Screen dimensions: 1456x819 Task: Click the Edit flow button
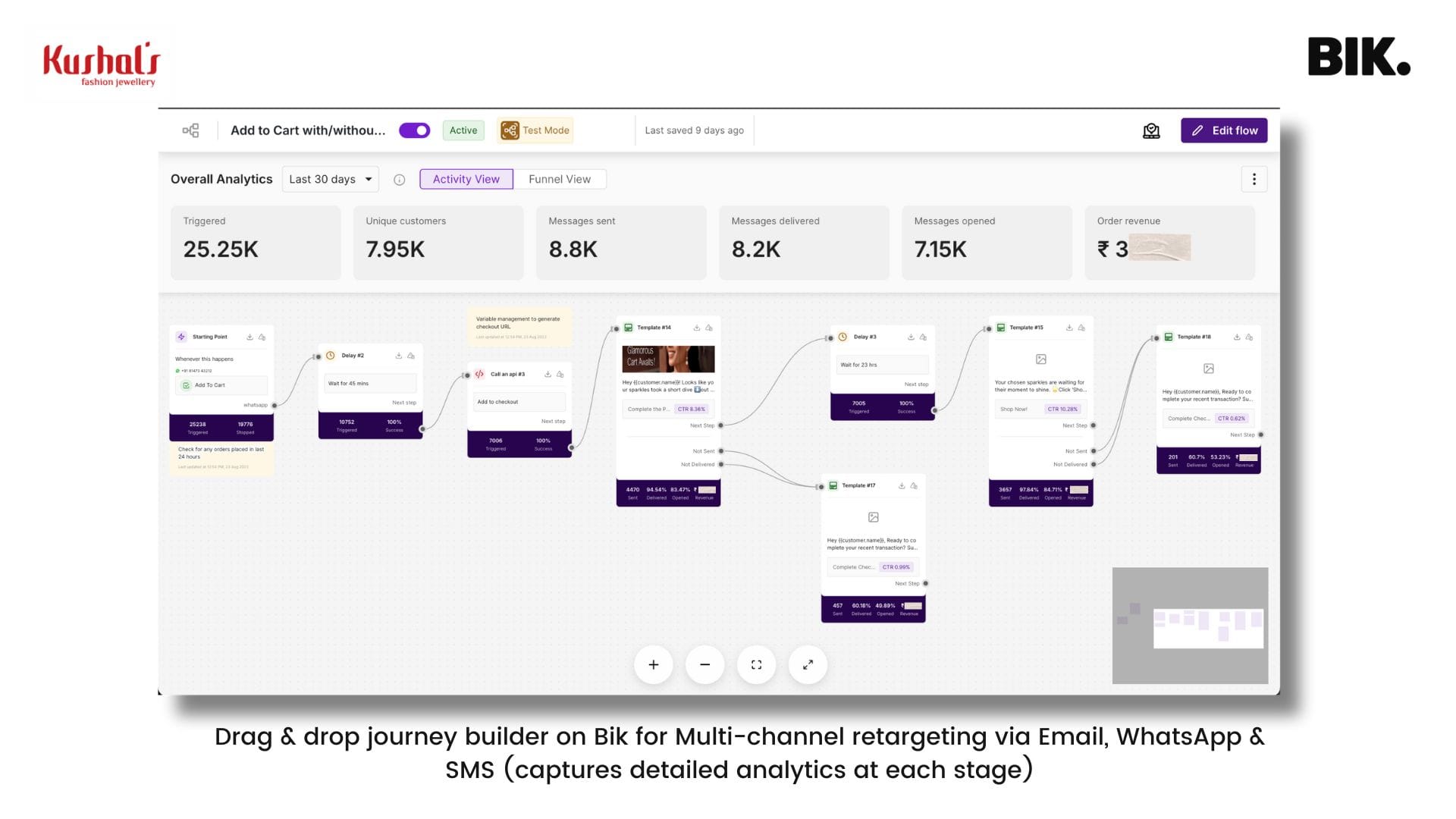tap(1224, 130)
